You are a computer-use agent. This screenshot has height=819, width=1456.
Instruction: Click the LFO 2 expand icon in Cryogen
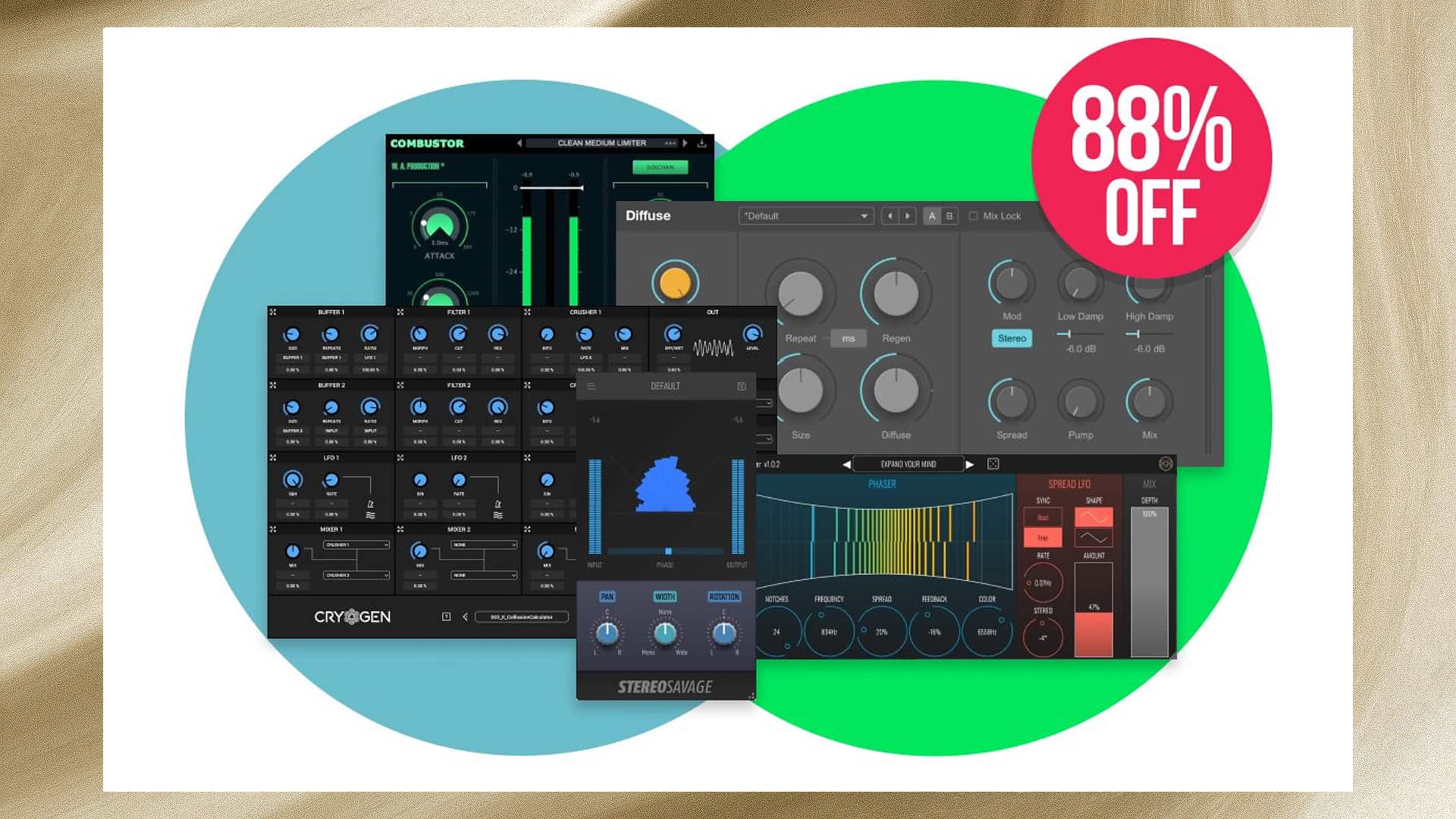[x=400, y=458]
